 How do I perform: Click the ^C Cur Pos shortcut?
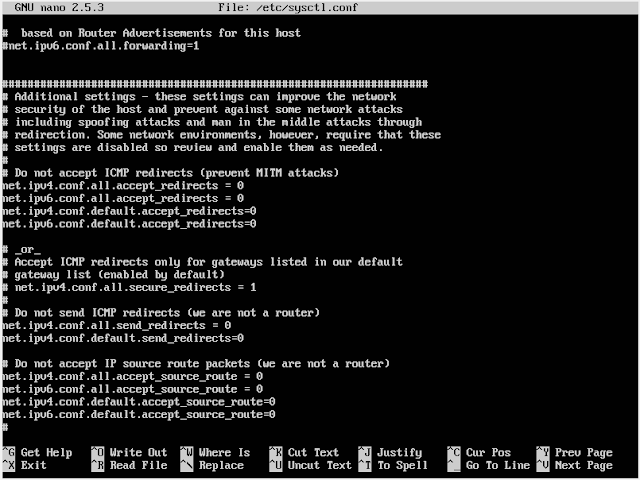(x=479, y=453)
